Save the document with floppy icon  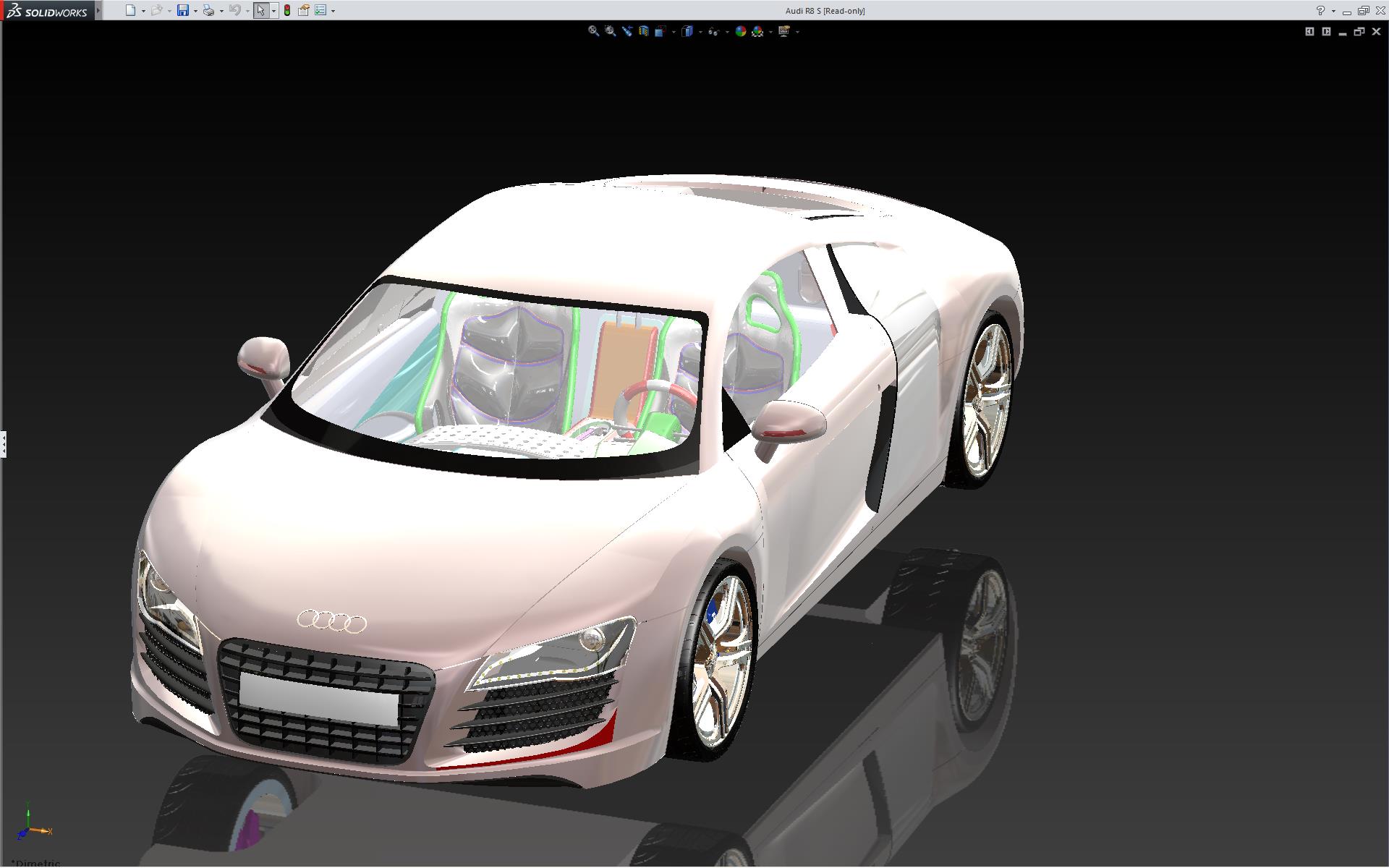coord(183,10)
